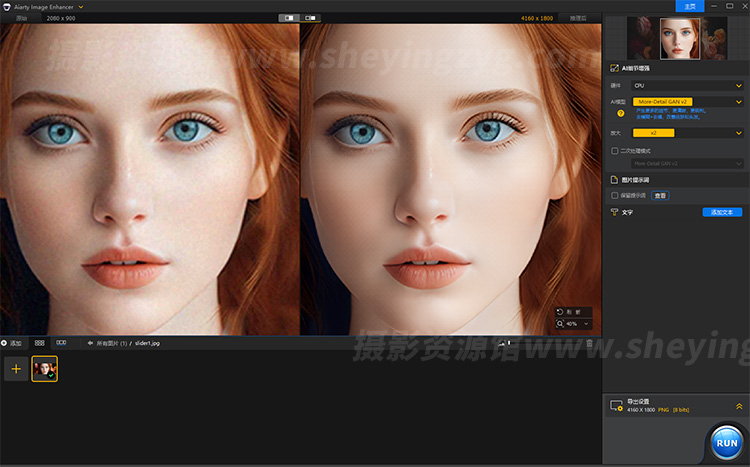The image size is (750, 467).
Task: Enable the two-pass processing mode checkbox
Action: 615,151
